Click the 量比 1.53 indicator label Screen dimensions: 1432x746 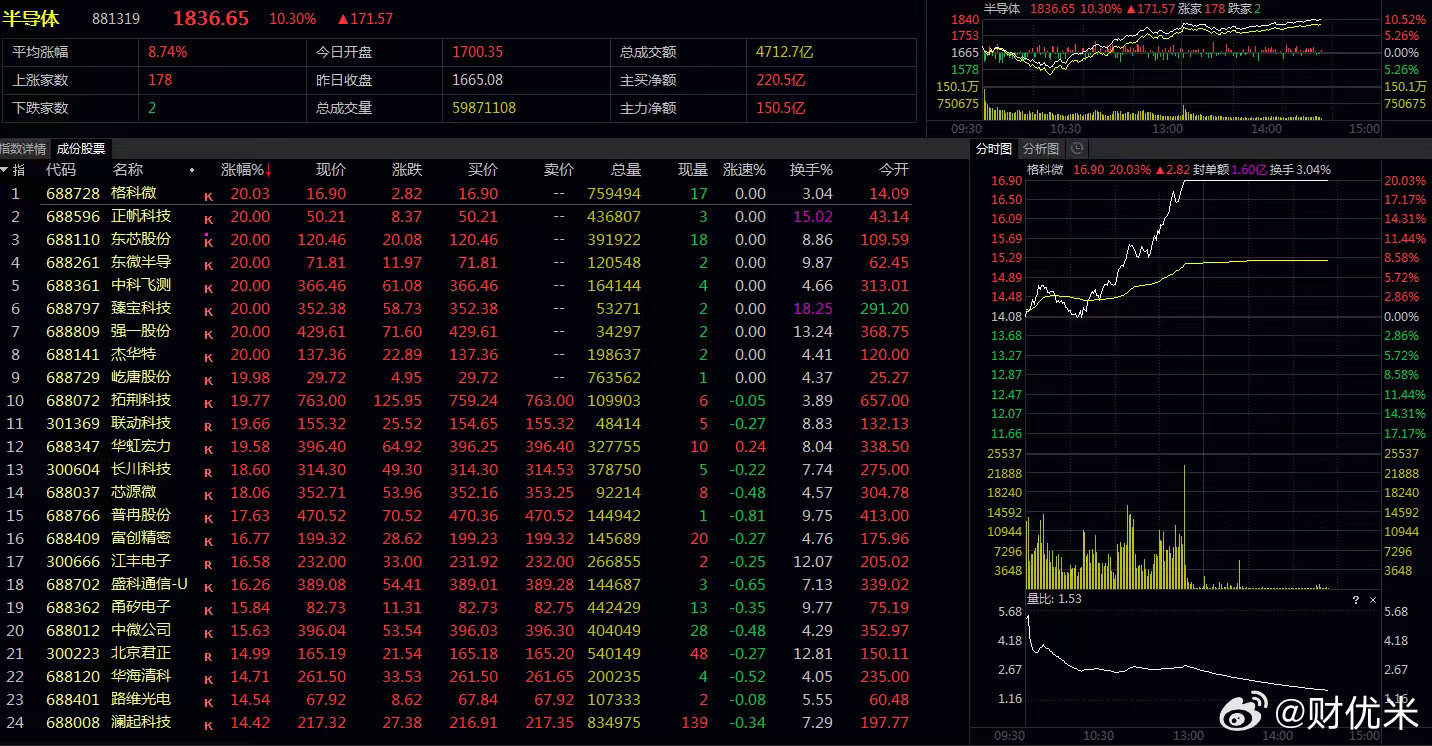1055,599
